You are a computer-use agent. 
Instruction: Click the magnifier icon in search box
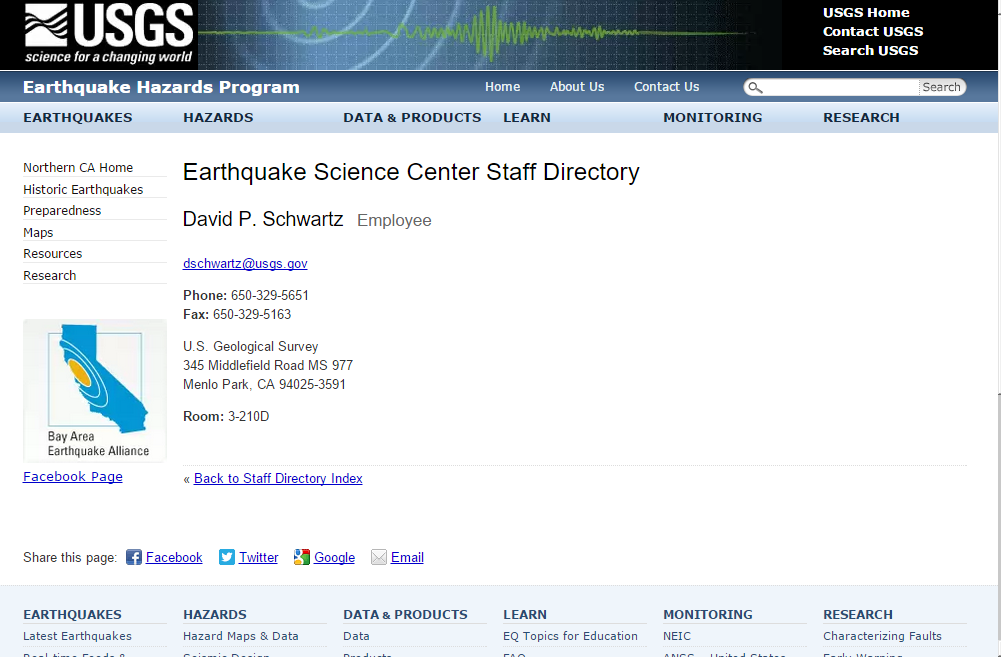[755, 87]
